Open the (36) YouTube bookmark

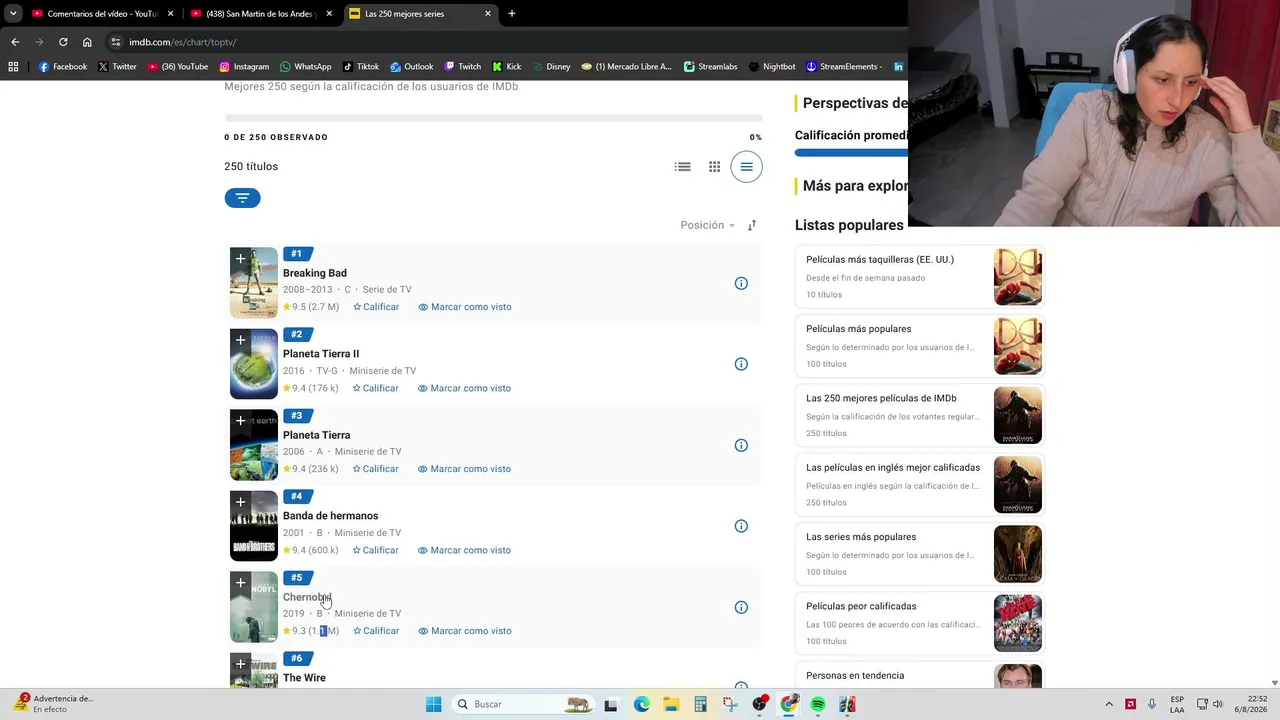pos(177,67)
